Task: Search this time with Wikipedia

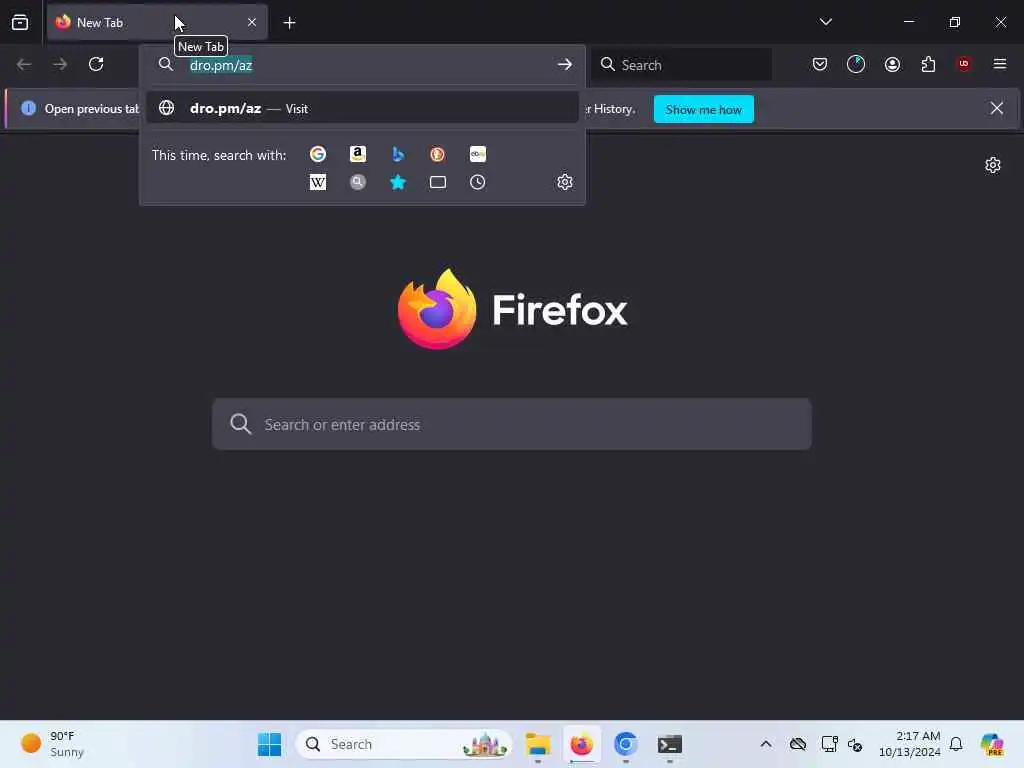Action: pyautogui.click(x=318, y=182)
